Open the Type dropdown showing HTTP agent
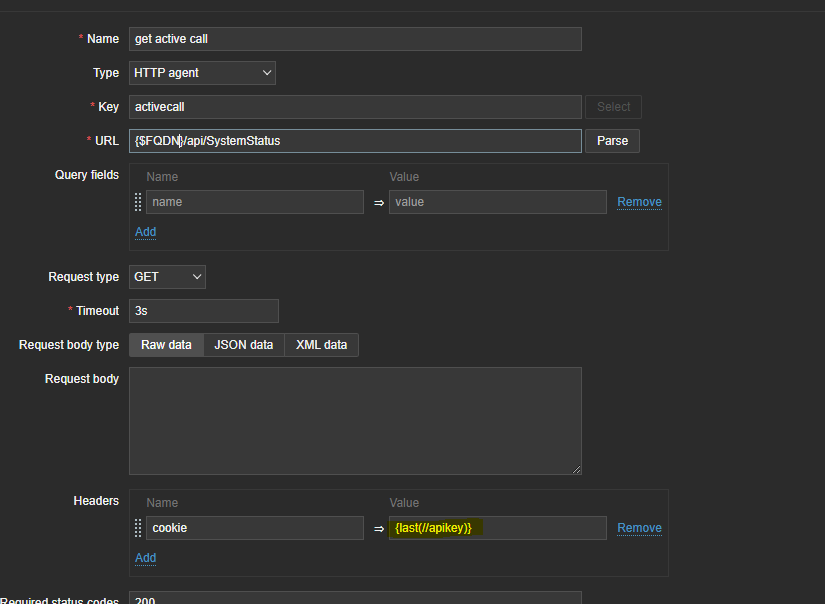Viewport: 825px width, 604px height. pos(202,73)
